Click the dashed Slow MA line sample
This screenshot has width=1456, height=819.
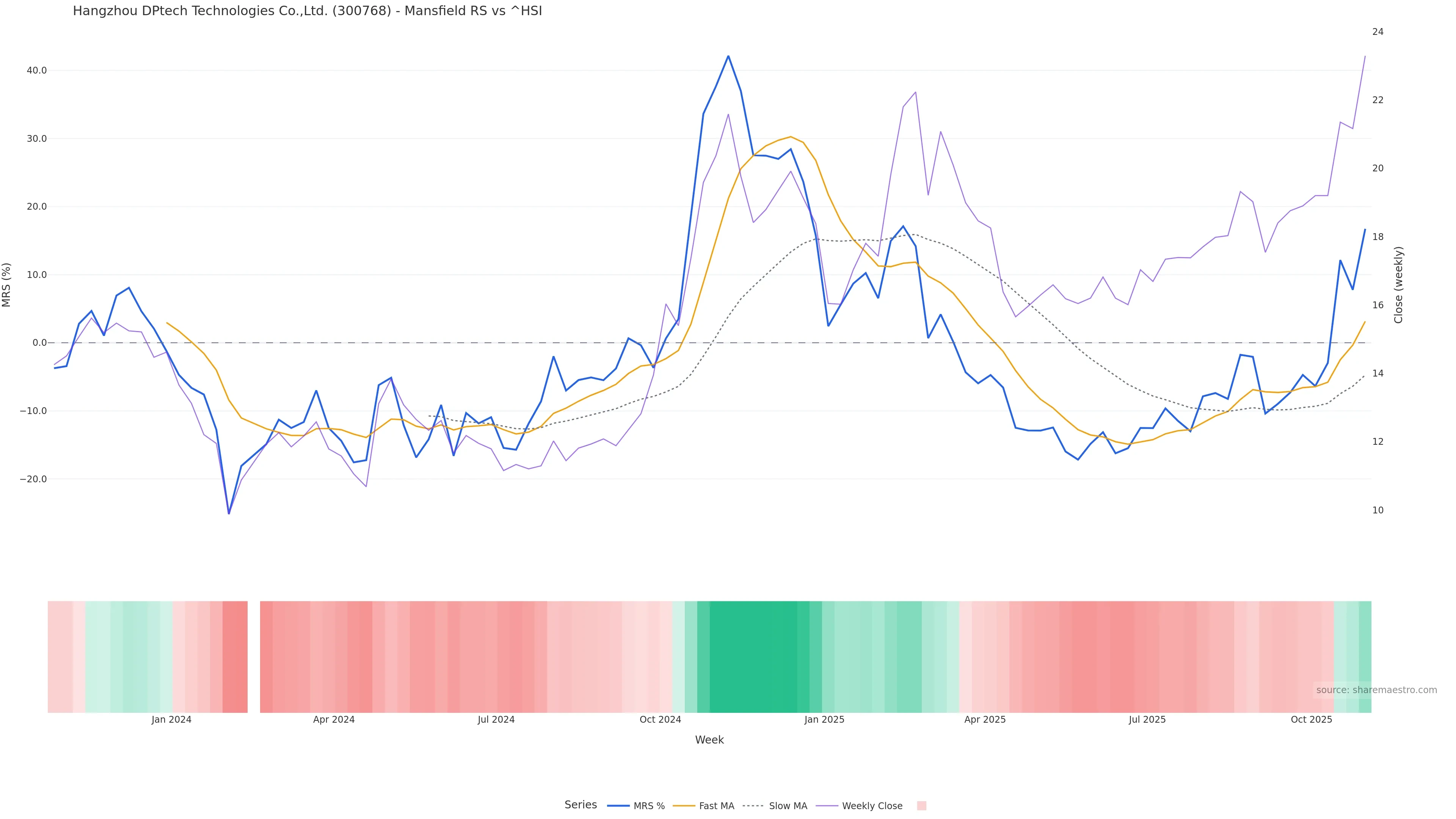tap(753, 806)
